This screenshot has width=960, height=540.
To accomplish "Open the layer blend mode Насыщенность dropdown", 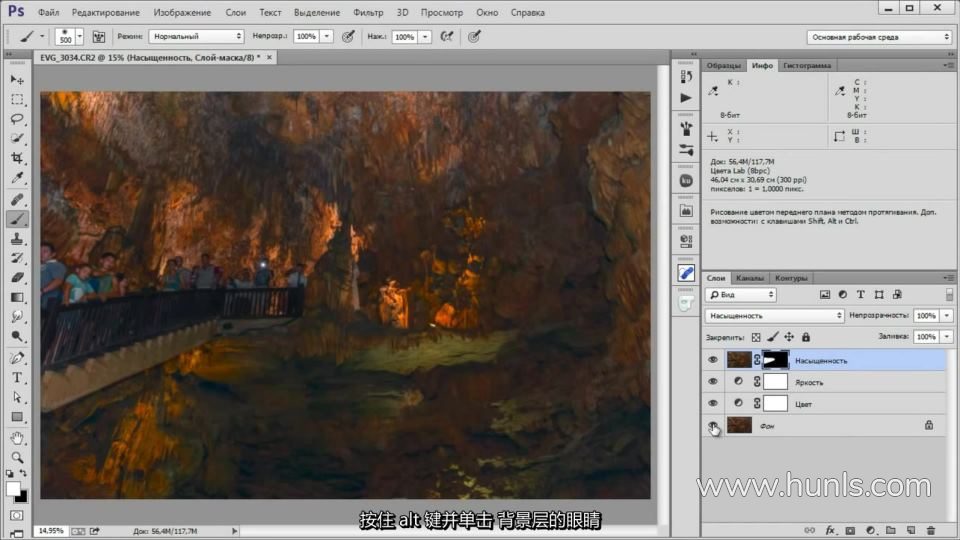I will (x=775, y=316).
